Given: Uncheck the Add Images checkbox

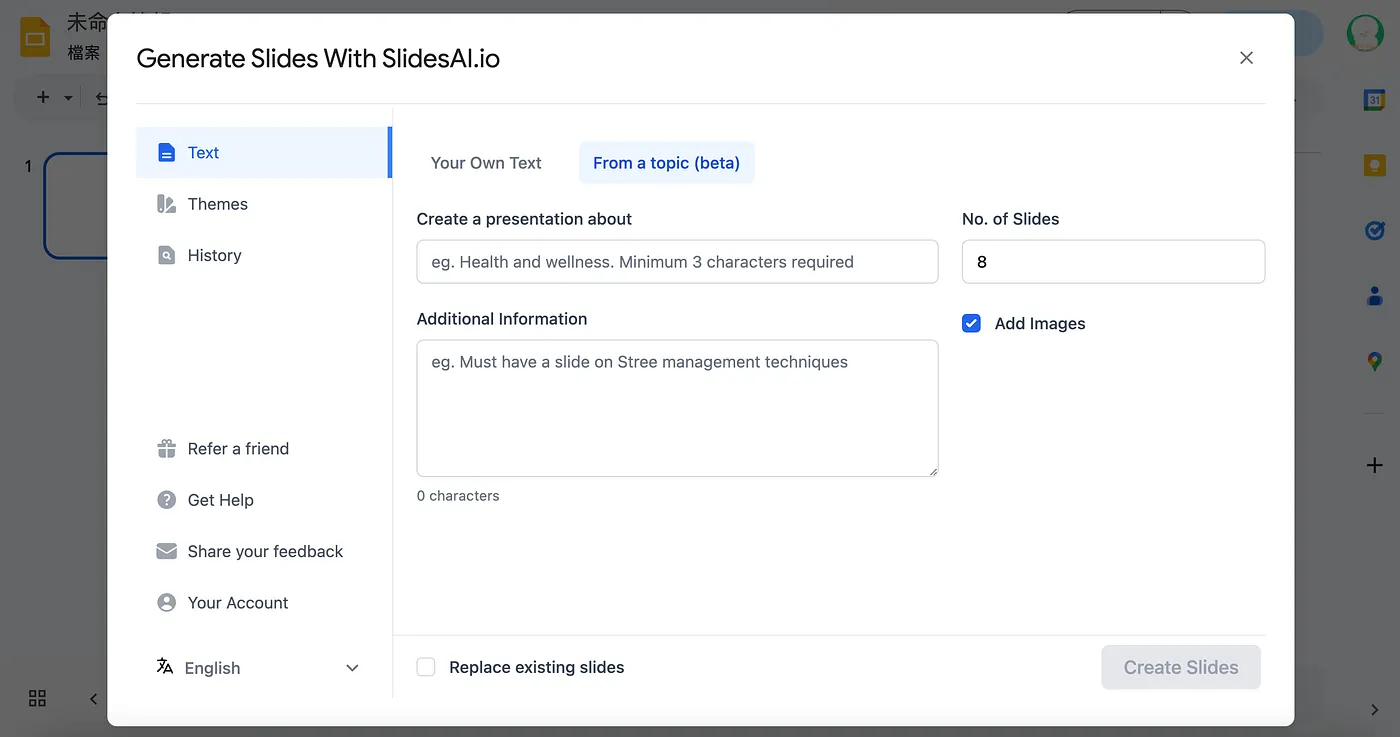Looking at the screenshot, I should [x=971, y=323].
